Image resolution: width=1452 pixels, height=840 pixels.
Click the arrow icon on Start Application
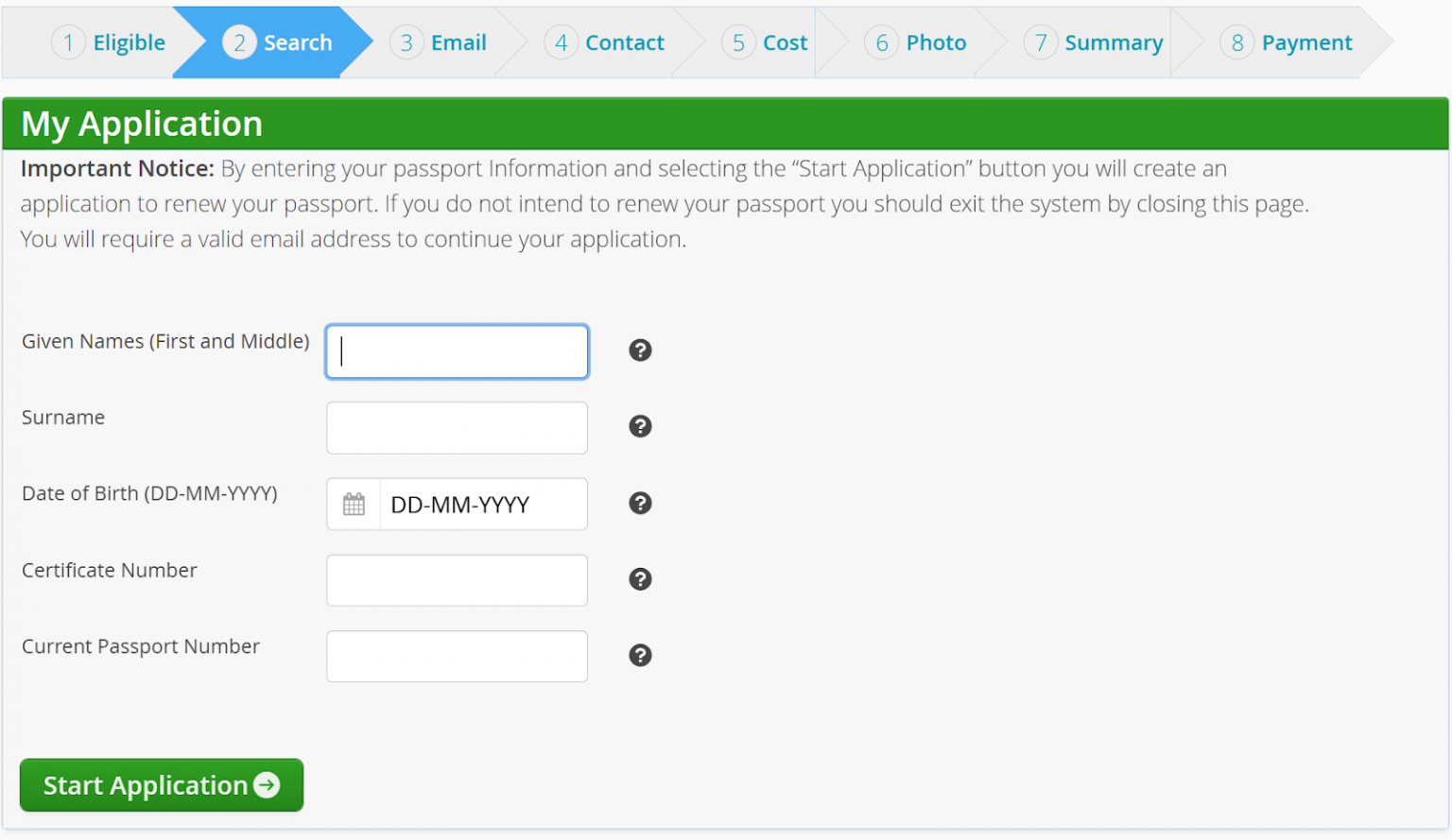(x=268, y=785)
